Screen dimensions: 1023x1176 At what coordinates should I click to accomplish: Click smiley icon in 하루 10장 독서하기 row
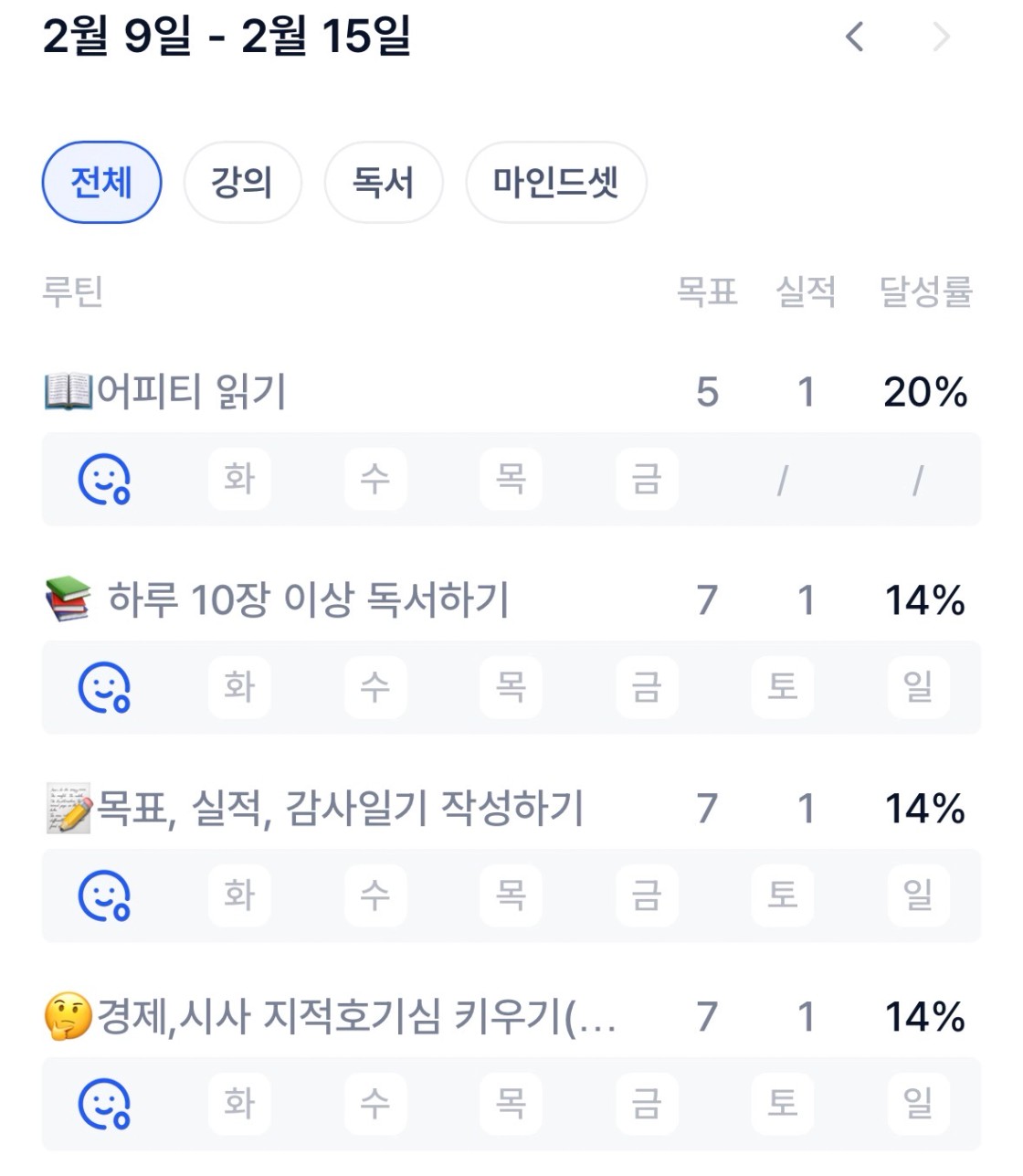click(x=104, y=688)
